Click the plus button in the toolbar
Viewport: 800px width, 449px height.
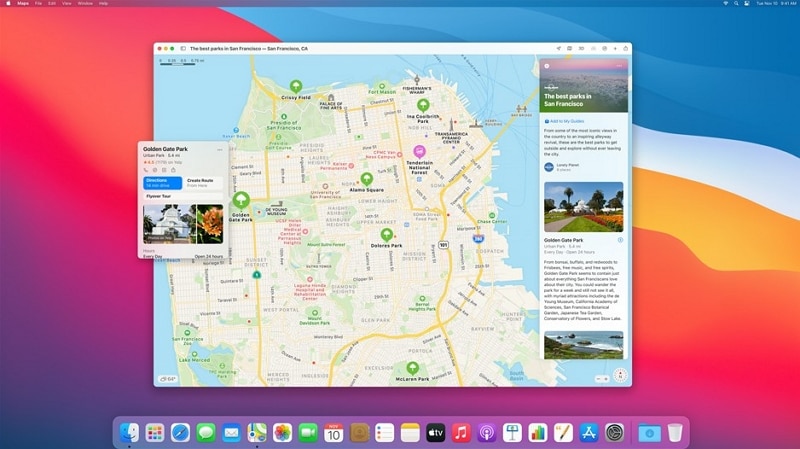pyautogui.click(x=615, y=48)
